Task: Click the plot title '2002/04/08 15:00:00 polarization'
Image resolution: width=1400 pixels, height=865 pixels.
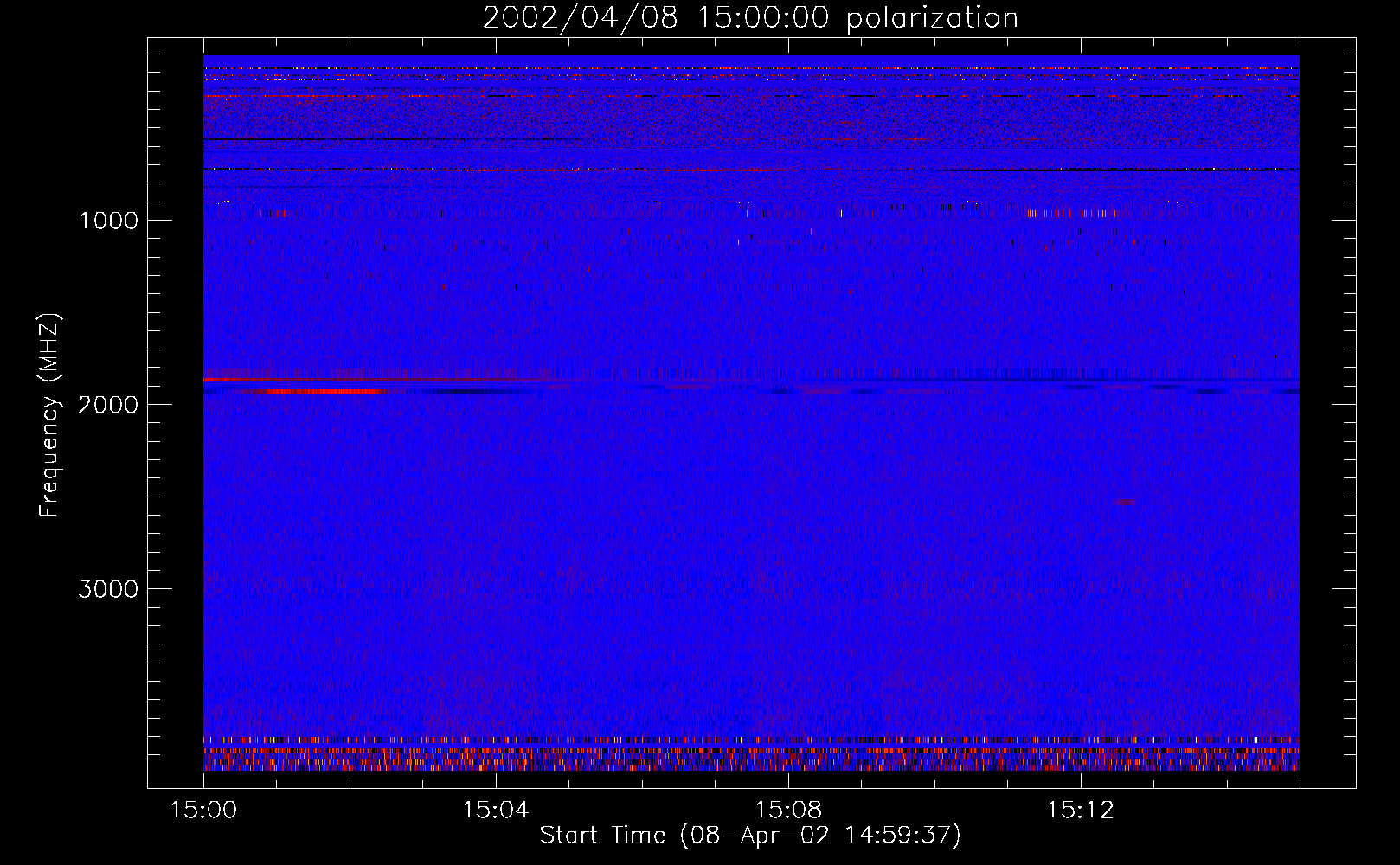Action: pyautogui.click(x=750, y=17)
